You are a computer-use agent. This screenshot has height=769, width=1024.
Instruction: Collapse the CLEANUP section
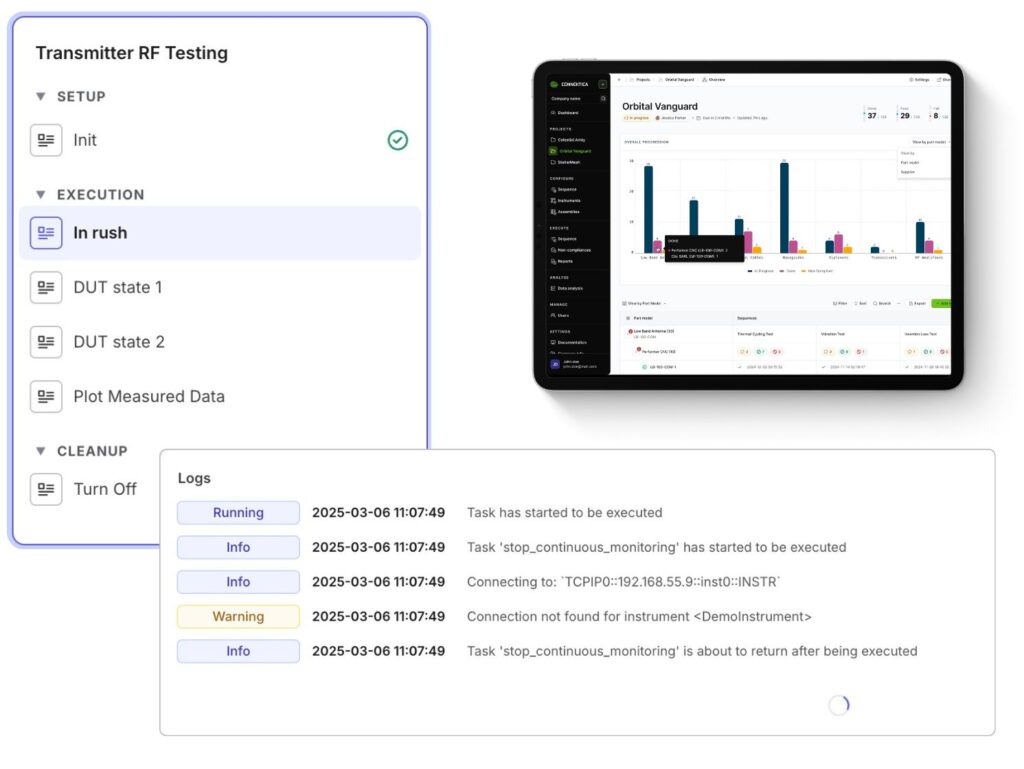40,451
